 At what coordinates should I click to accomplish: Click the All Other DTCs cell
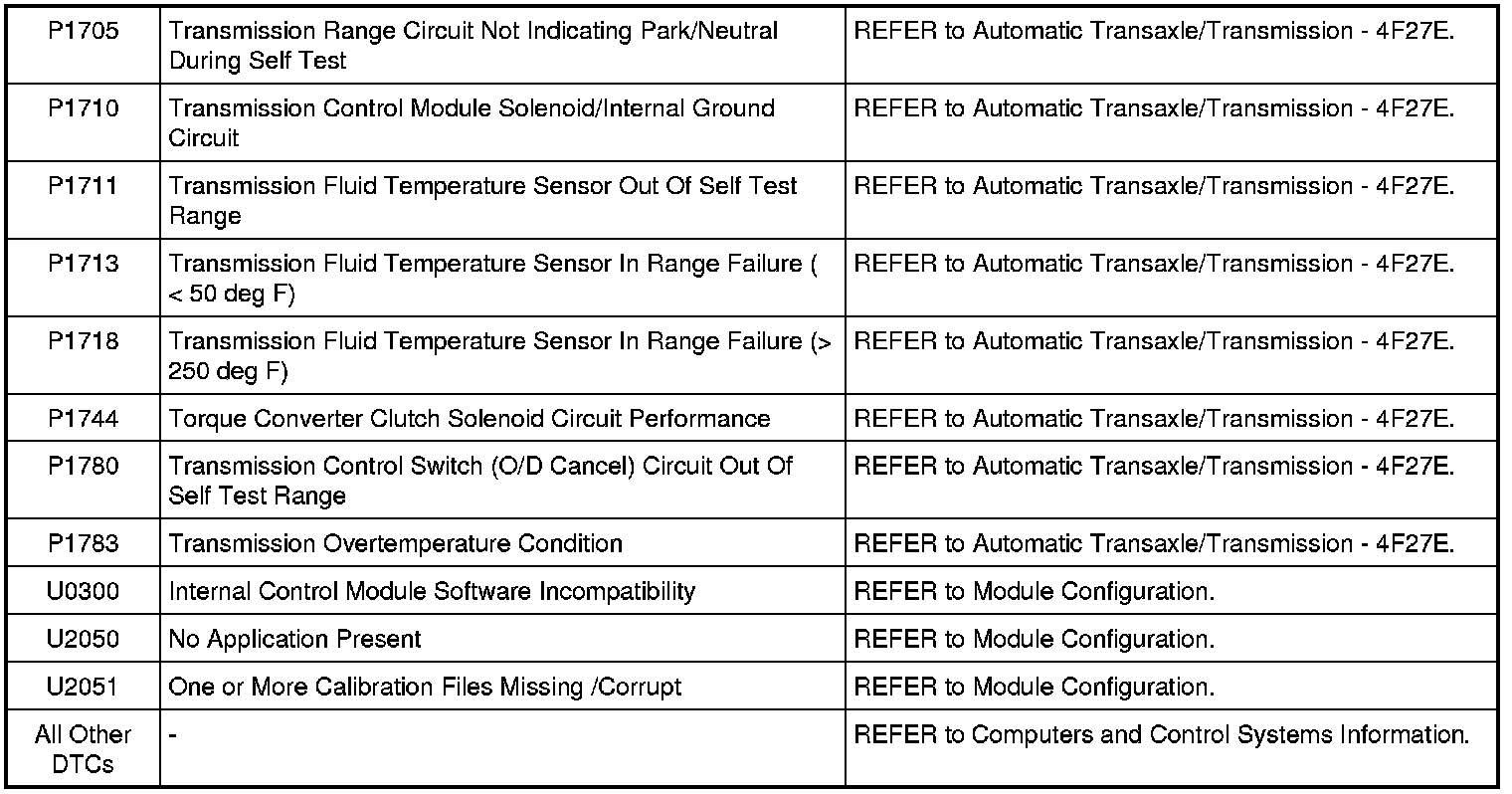[84, 749]
